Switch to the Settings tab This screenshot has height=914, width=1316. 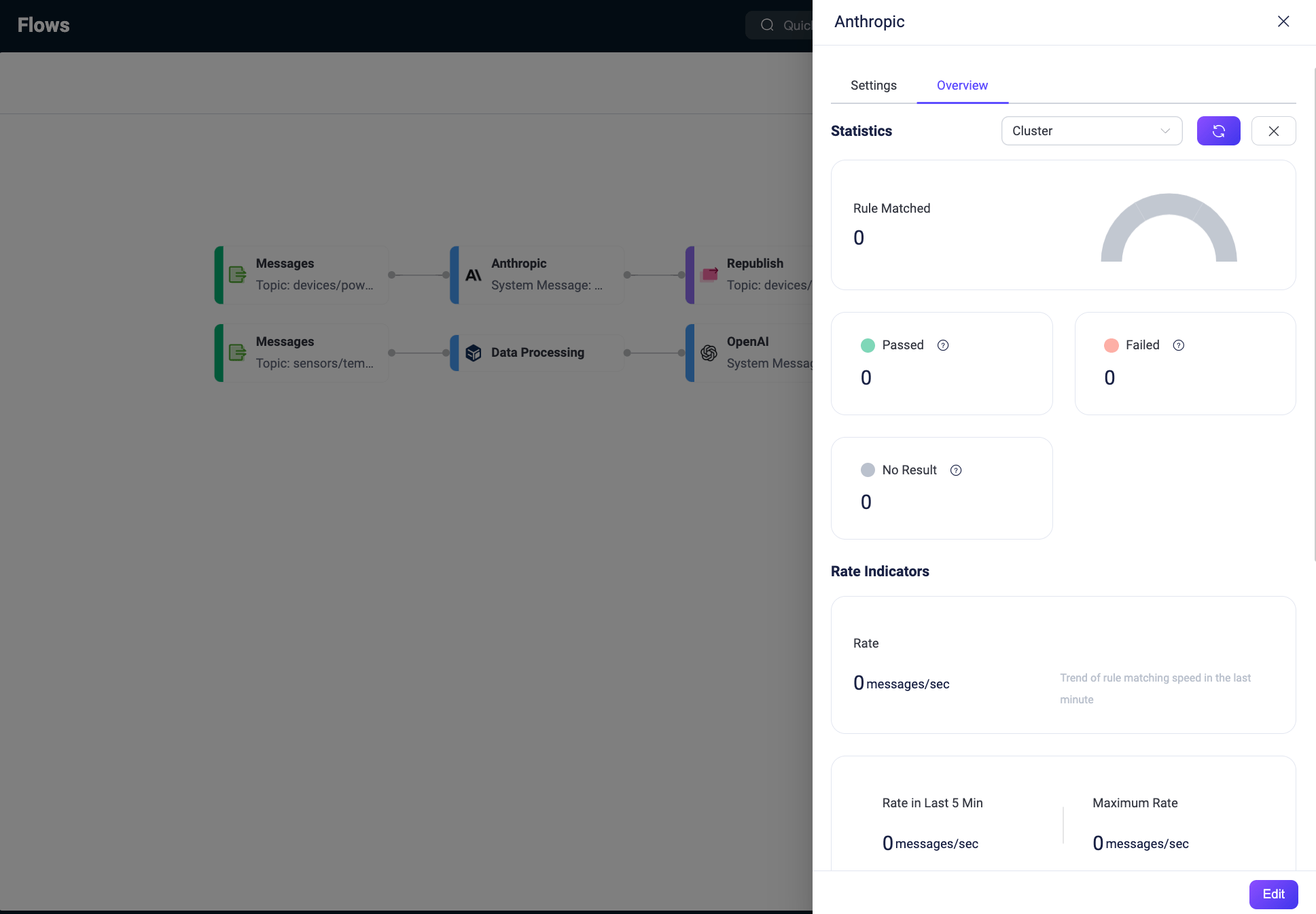[873, 86]
